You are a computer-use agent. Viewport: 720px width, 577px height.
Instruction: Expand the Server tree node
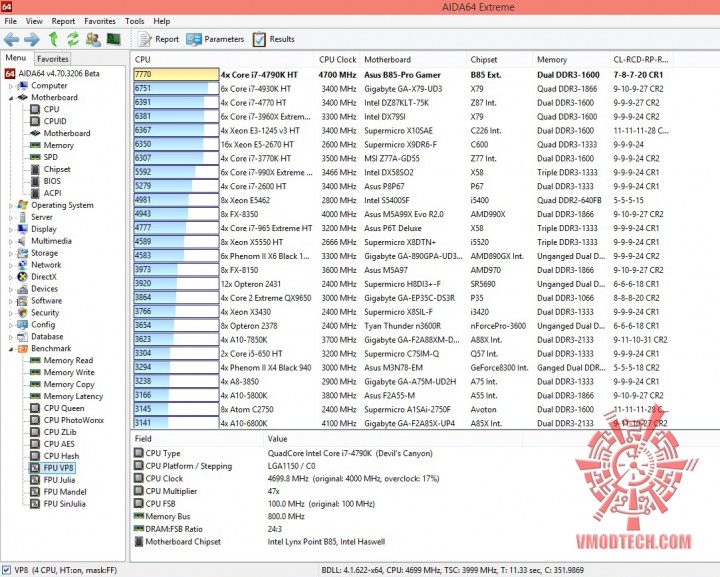11,218
